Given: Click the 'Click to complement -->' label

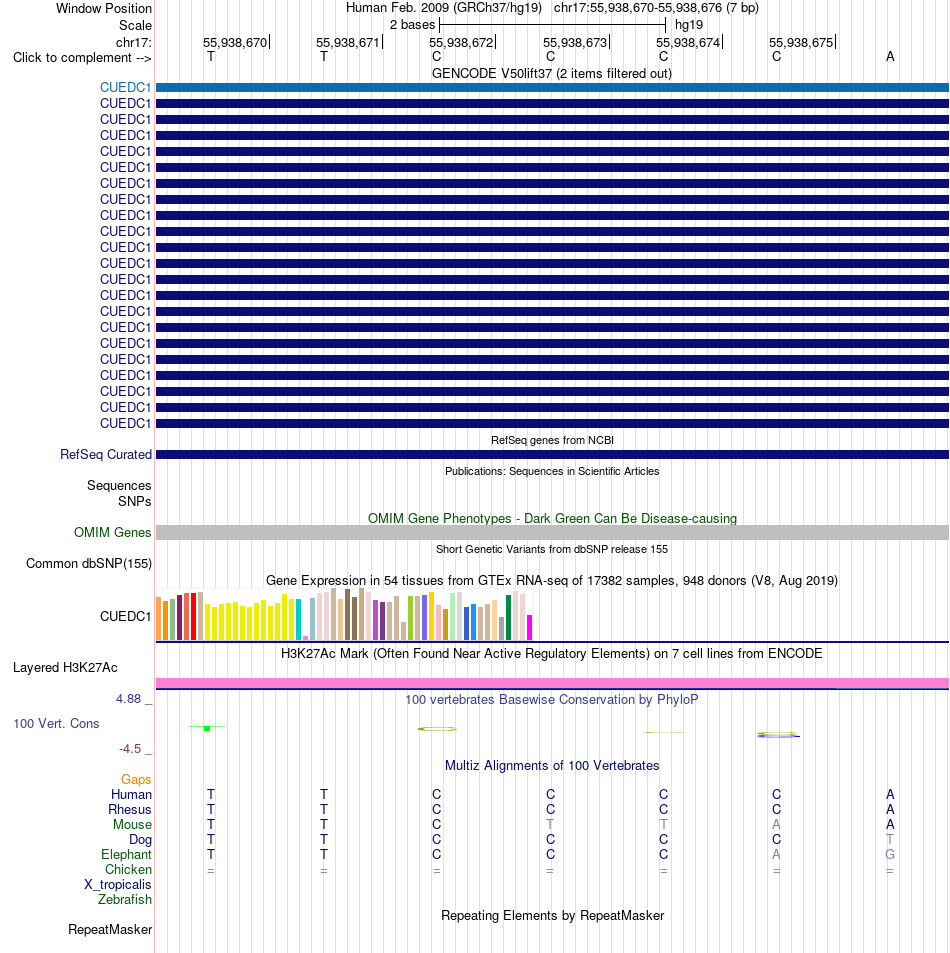Looking at the screenshot, I should click(82, 58).
